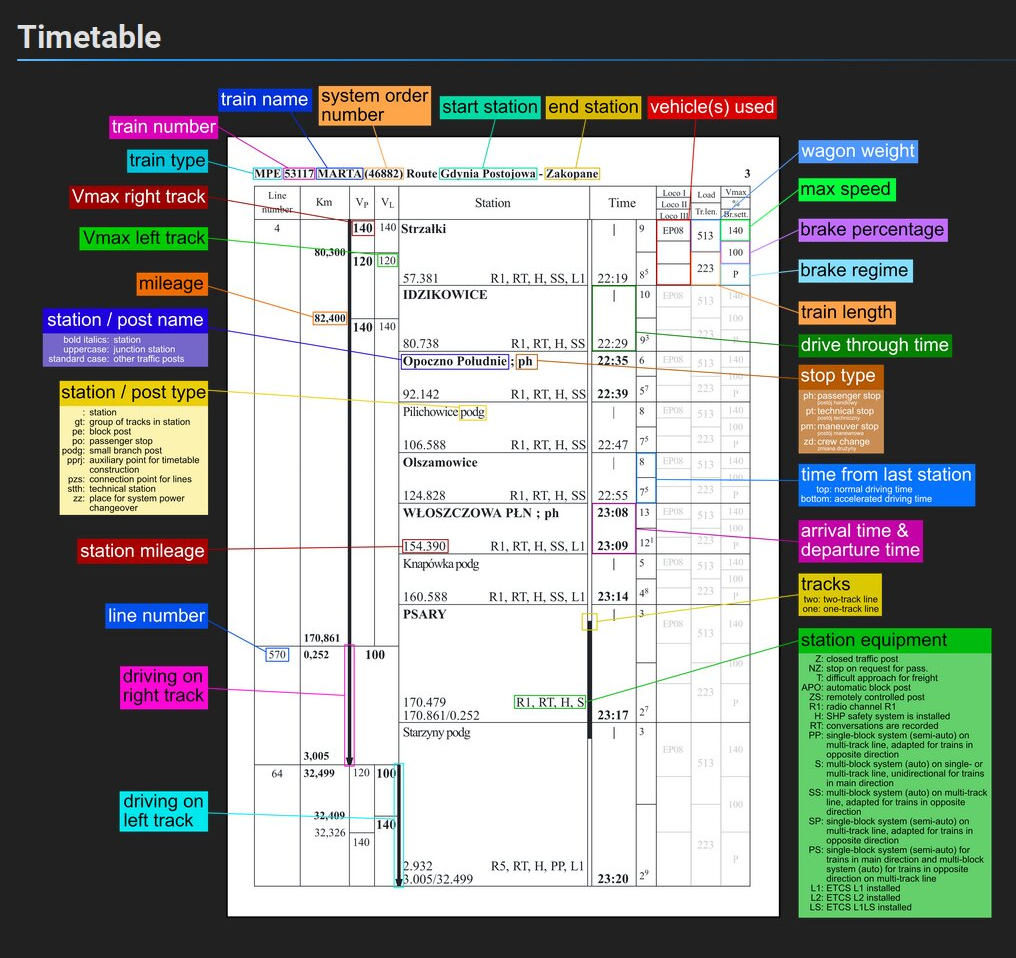This screenshot has height=958, width=1016.
Task: Select the orange 'system order number' label
Action: point(375,106)
